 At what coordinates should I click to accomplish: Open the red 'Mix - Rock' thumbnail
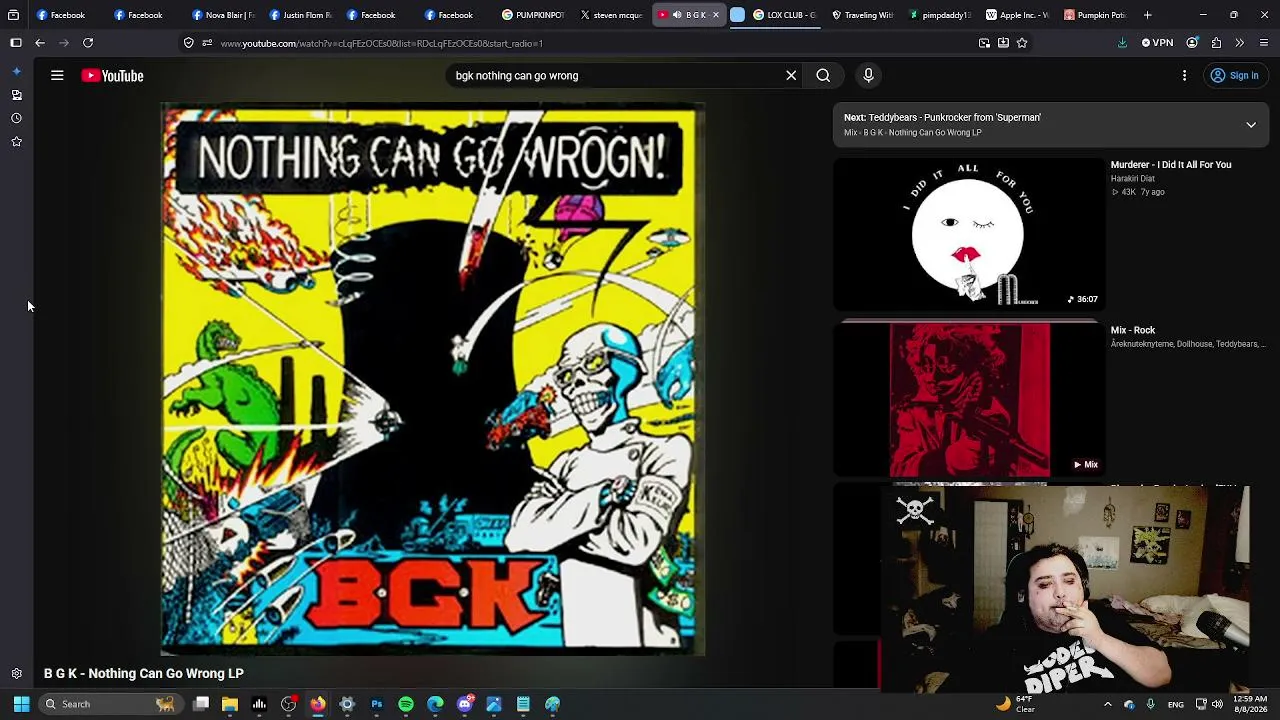(969, 399)
